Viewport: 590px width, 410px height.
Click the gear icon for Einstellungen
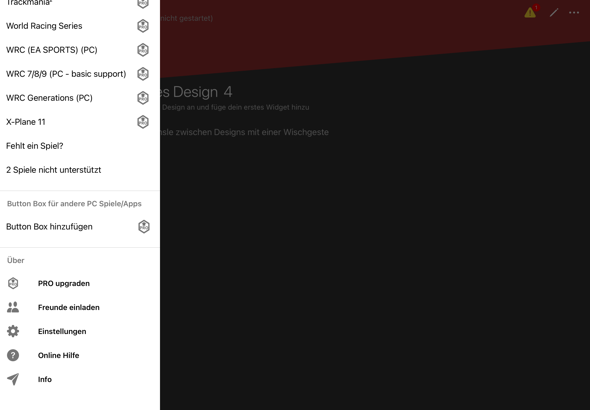point(13,331)
